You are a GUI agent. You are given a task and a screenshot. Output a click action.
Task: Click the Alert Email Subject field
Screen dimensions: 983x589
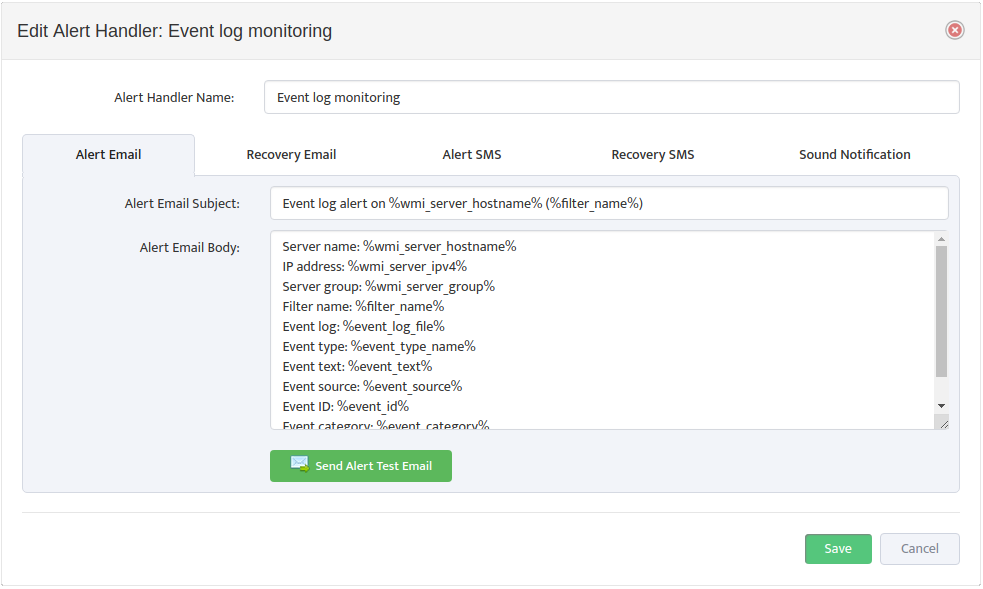pyautogui.click(x=609, y=203)
